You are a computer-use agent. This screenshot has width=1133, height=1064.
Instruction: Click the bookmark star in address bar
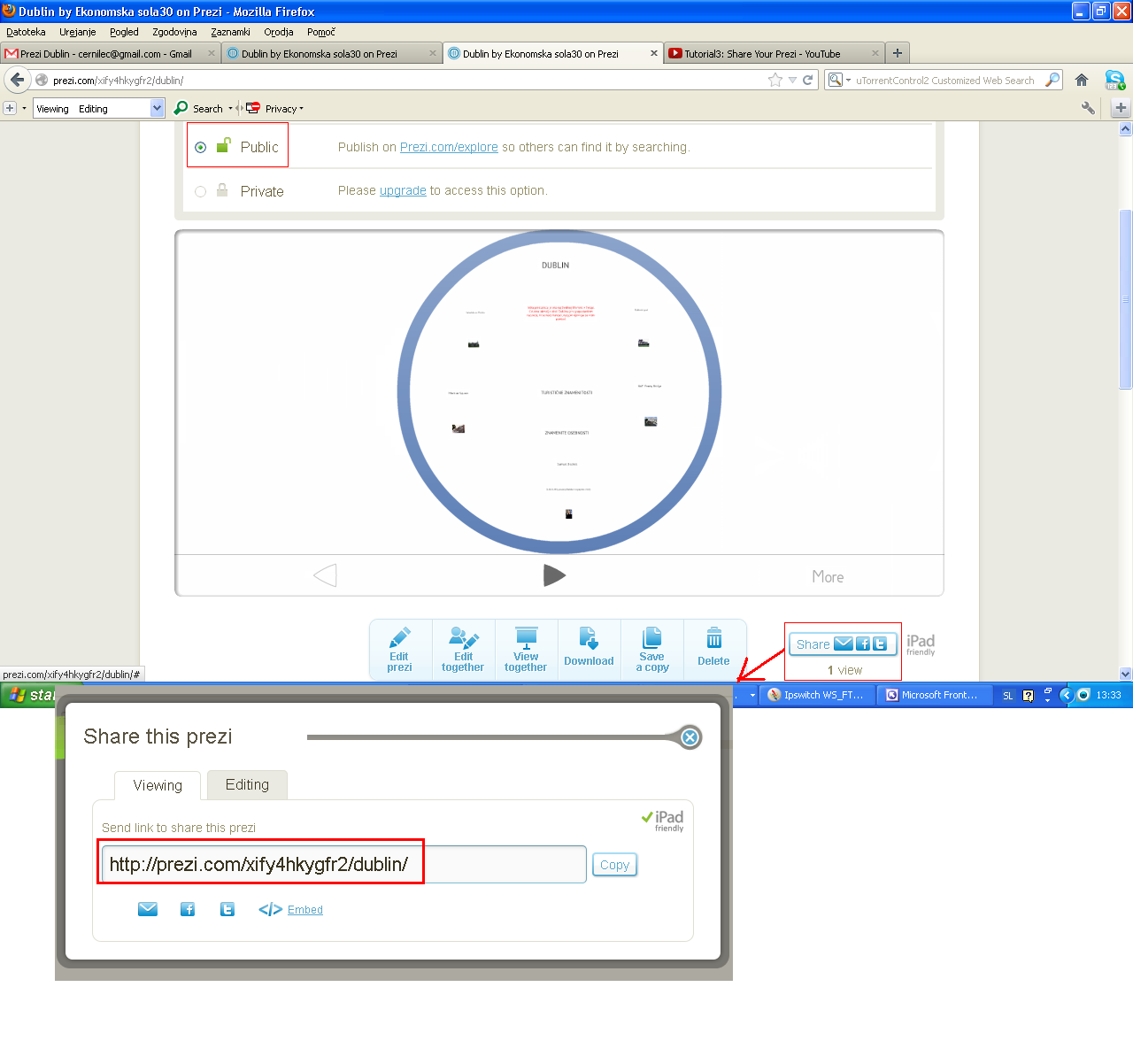(x=775, y=80)
